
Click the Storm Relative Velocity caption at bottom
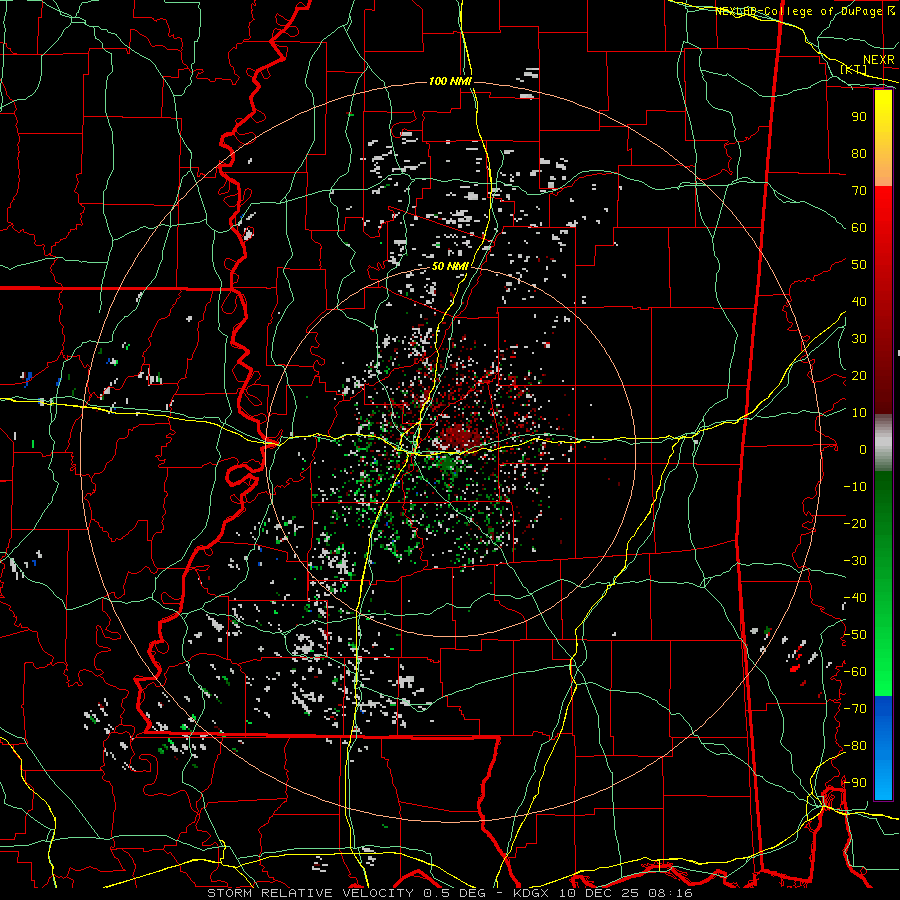450,893
